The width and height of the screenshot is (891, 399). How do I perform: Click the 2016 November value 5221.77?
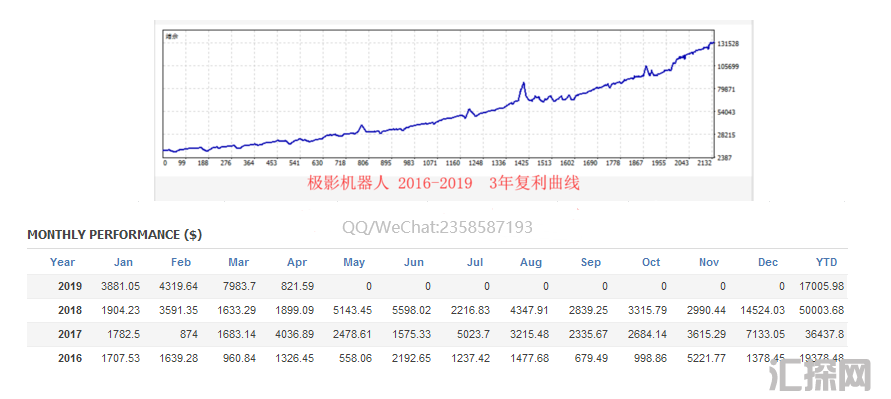[x=705, y=358]
